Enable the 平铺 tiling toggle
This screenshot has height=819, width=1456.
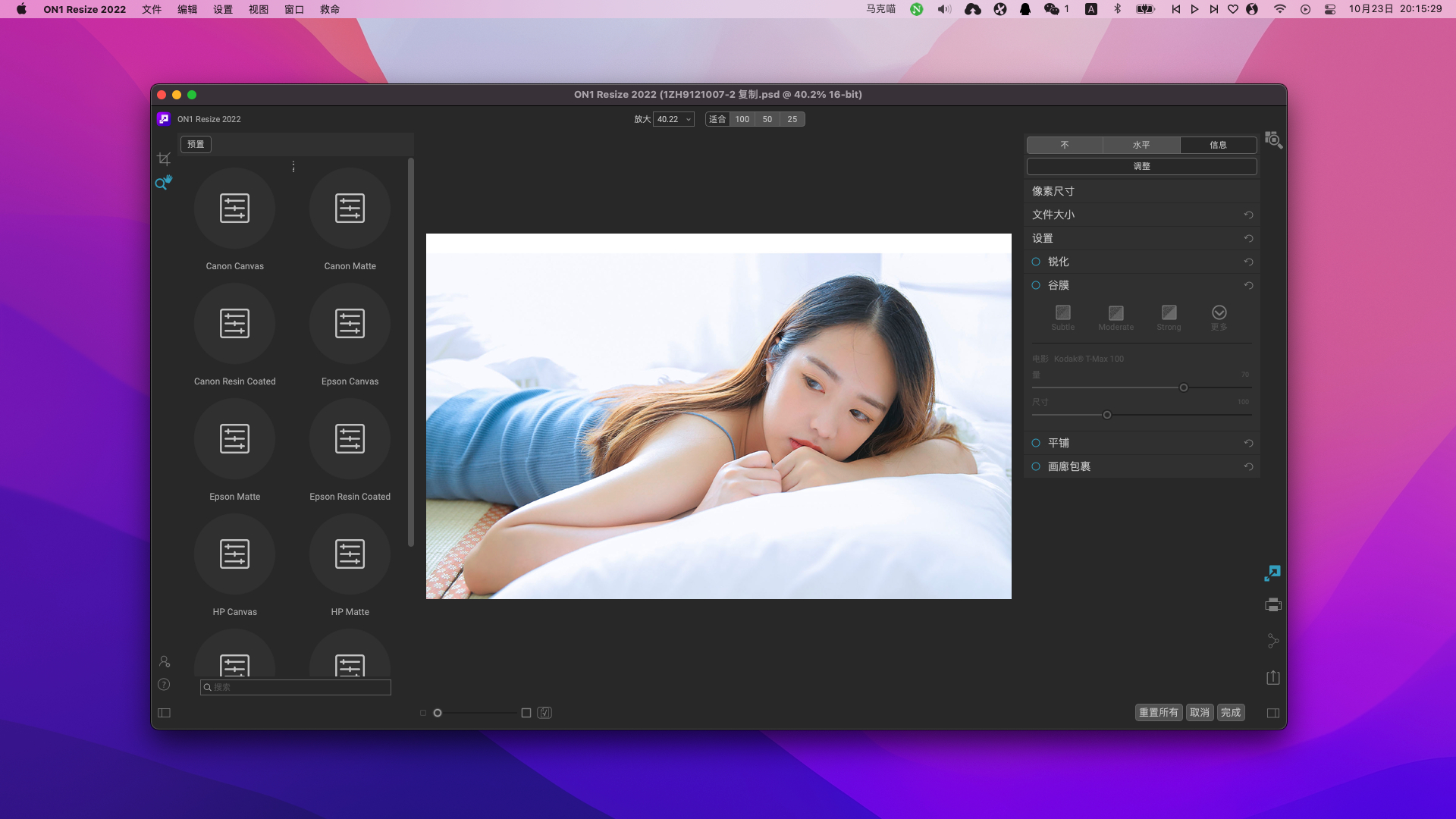tap(1036, 443)
